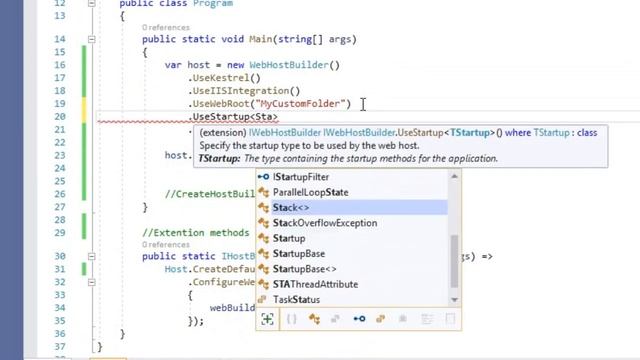This screenshot has width=640, height=360.
Task: Collapse the outlining marker at line 30
Action: pyautogui.click(x=91, y=256)
